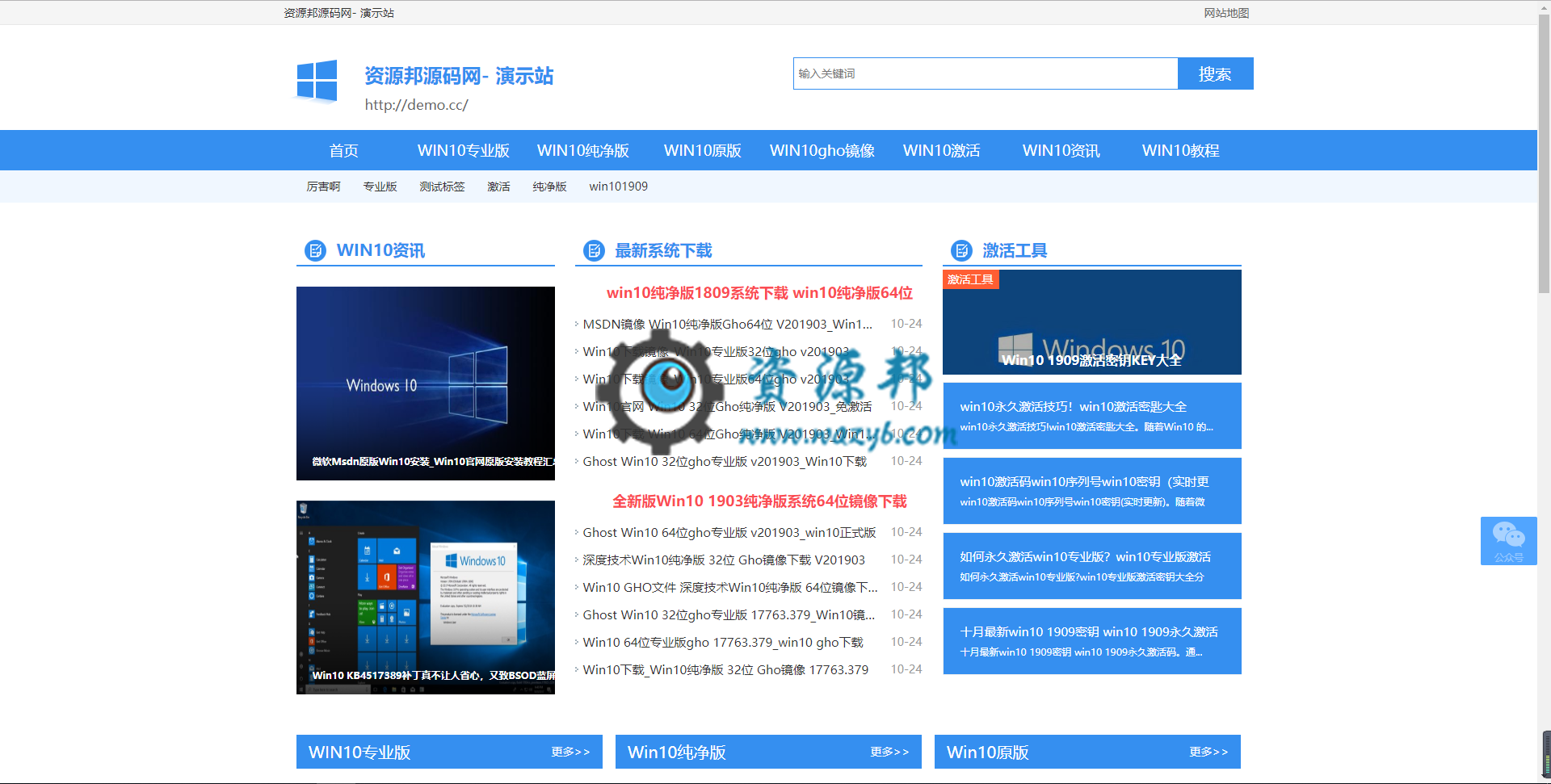1551x784 pixels.
Task: Click the Windows logo site icon
Action: [x=317, y=81]
